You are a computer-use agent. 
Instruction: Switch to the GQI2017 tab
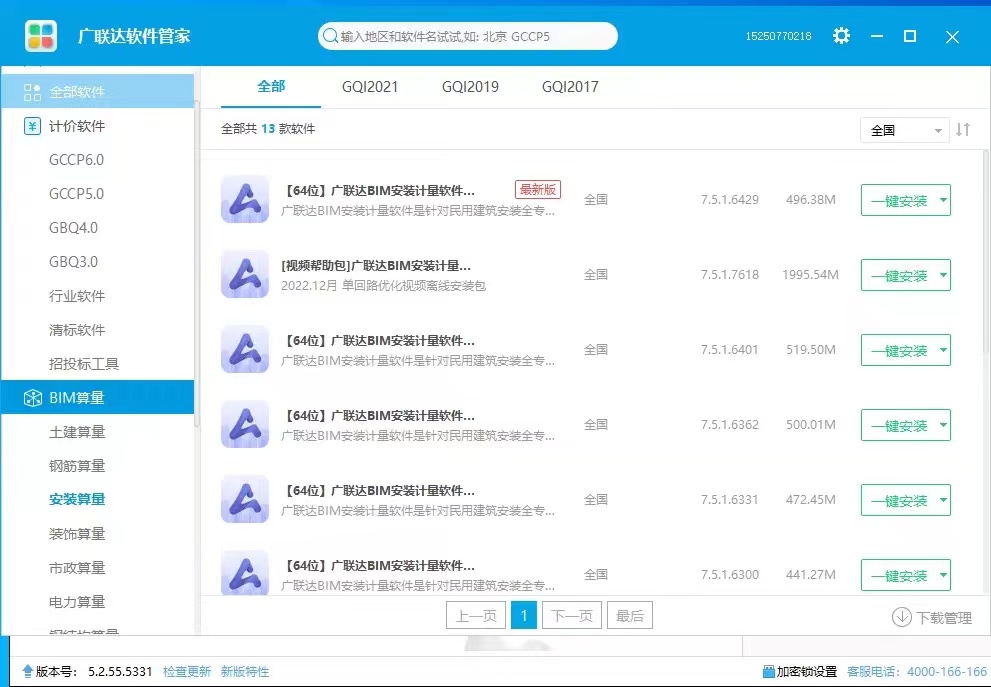coord(570,87)
